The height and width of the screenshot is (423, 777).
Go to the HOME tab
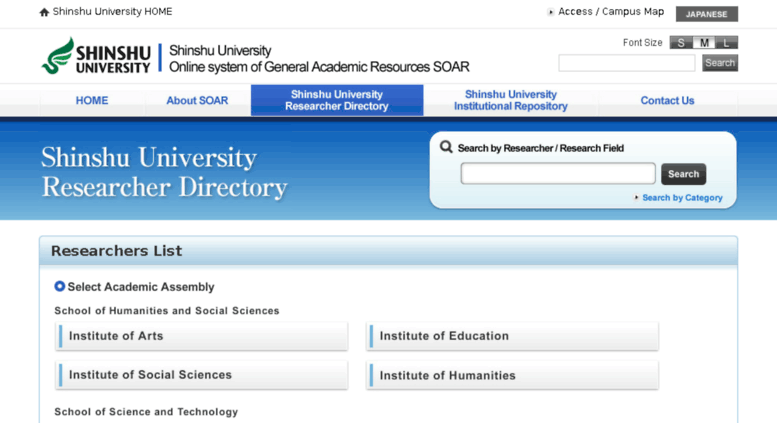point(92,101)
